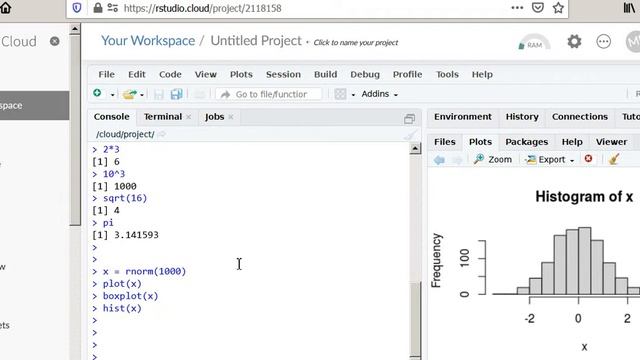
Task: Select the Console tab
Action: 111,117
